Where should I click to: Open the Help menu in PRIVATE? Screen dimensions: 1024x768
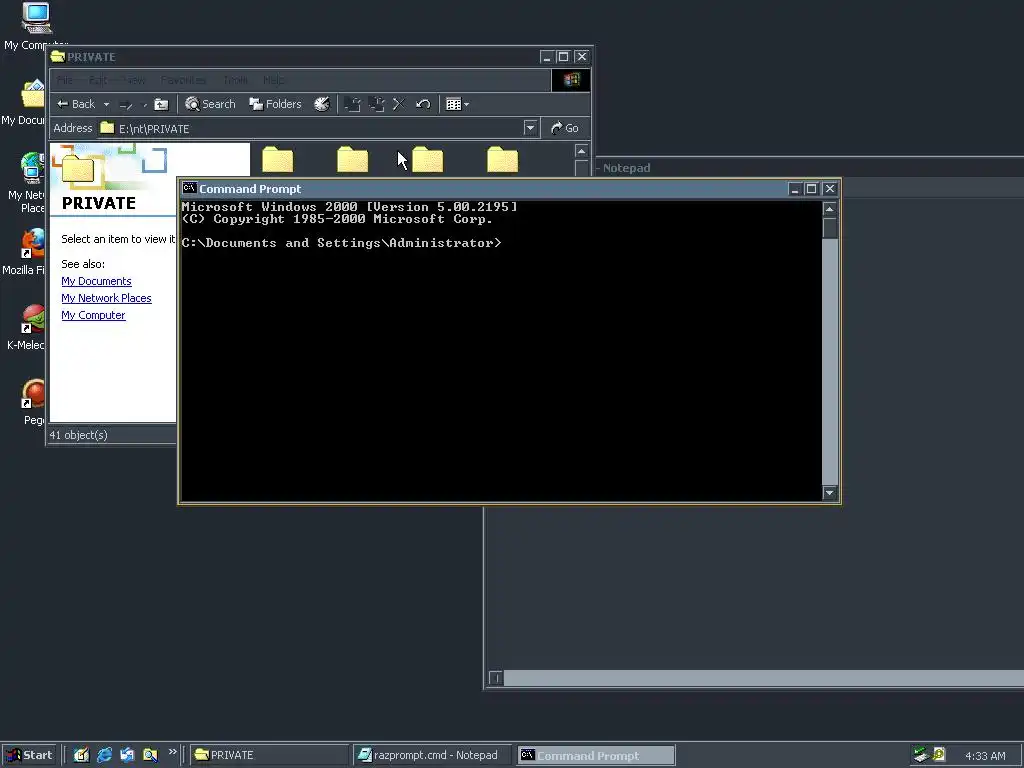274,80
